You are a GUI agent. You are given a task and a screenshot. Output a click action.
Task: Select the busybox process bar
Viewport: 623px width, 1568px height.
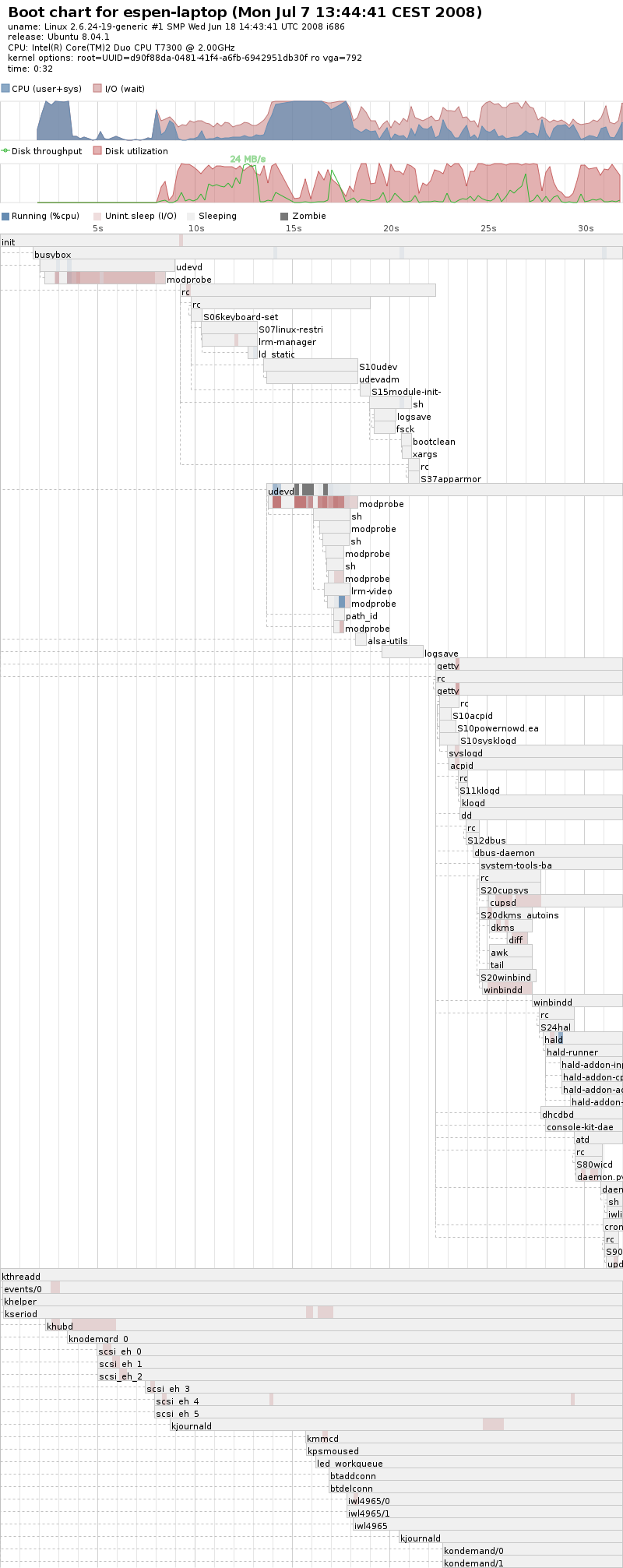(x=328, y=253)
